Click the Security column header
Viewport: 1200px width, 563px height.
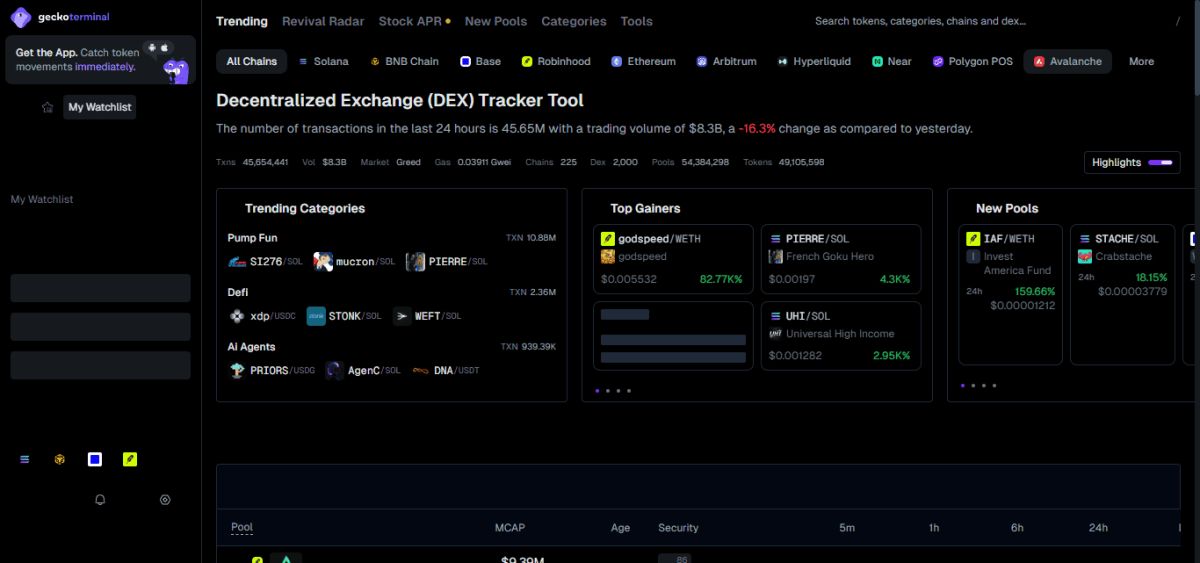(x=678, y=528)
